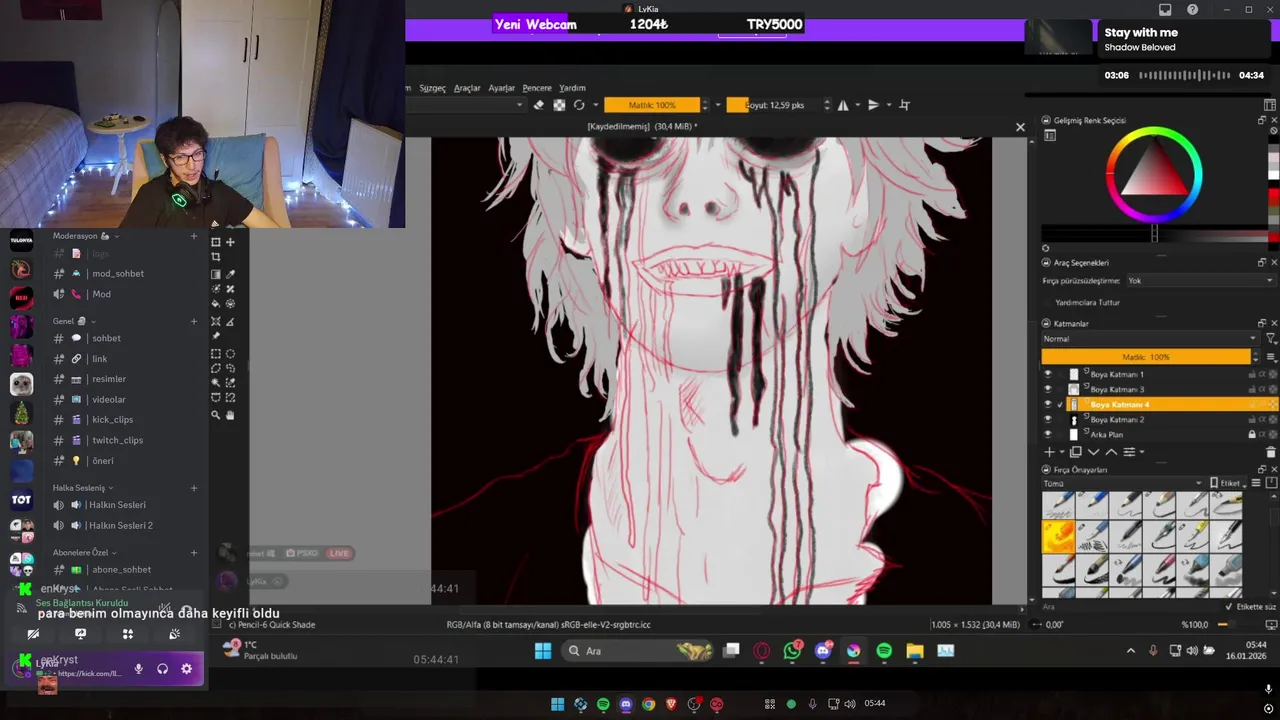Toggle camera off icon in Discord voice panel
The width and height of the screenshot is (1280, 720).
(33, 633)
